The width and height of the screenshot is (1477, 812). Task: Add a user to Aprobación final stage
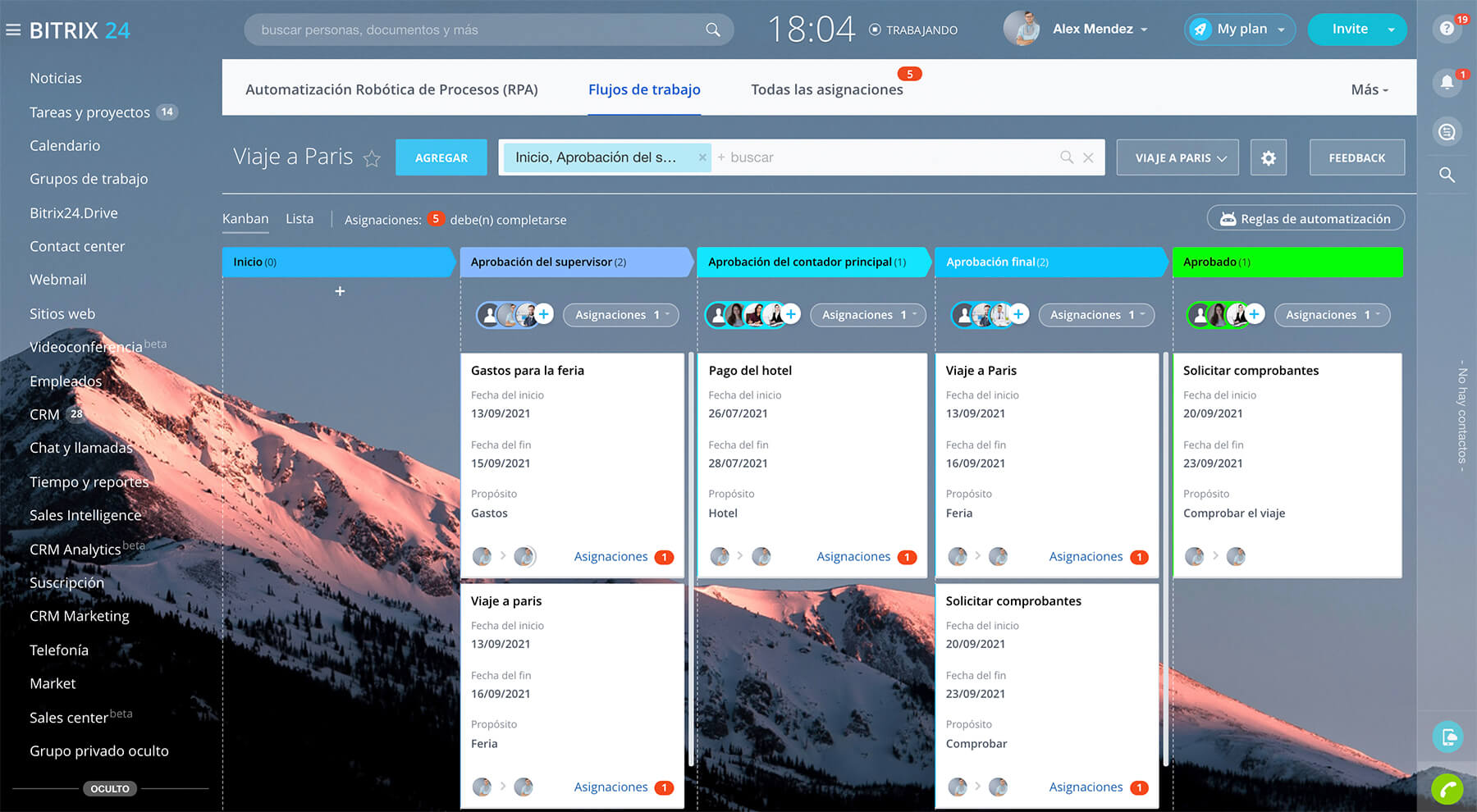tap(1018, 314)
